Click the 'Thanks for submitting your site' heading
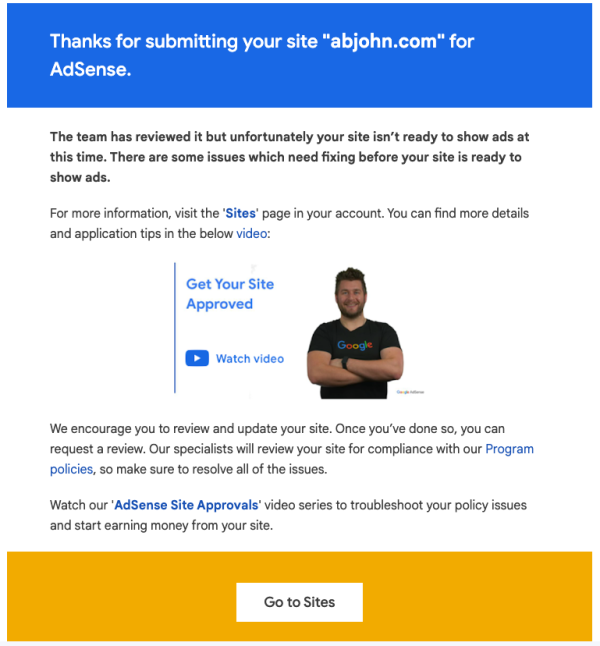This screenshot has width=600, height=646. tap(180, 42)
